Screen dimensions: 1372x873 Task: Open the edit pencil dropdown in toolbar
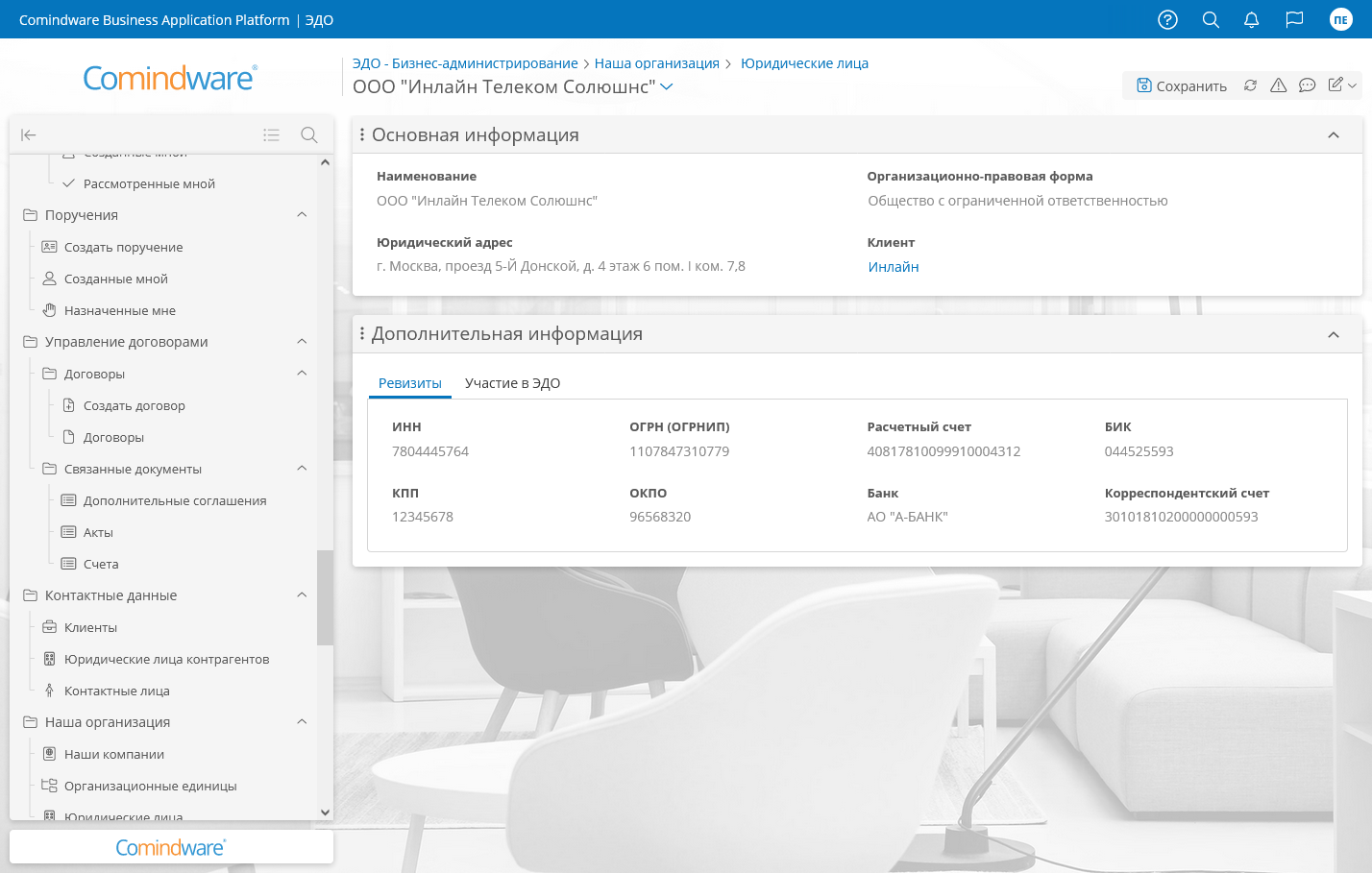[1342, 85]
